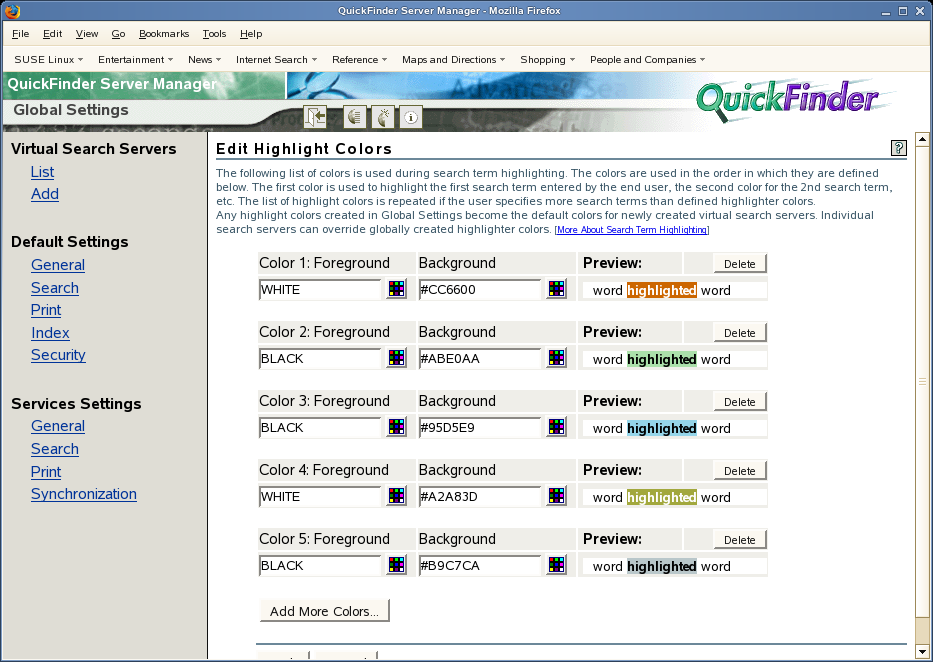Open the Tools menu
This screenshot has width=933, height=662.
pyautogui.click(x=214, y=34)
